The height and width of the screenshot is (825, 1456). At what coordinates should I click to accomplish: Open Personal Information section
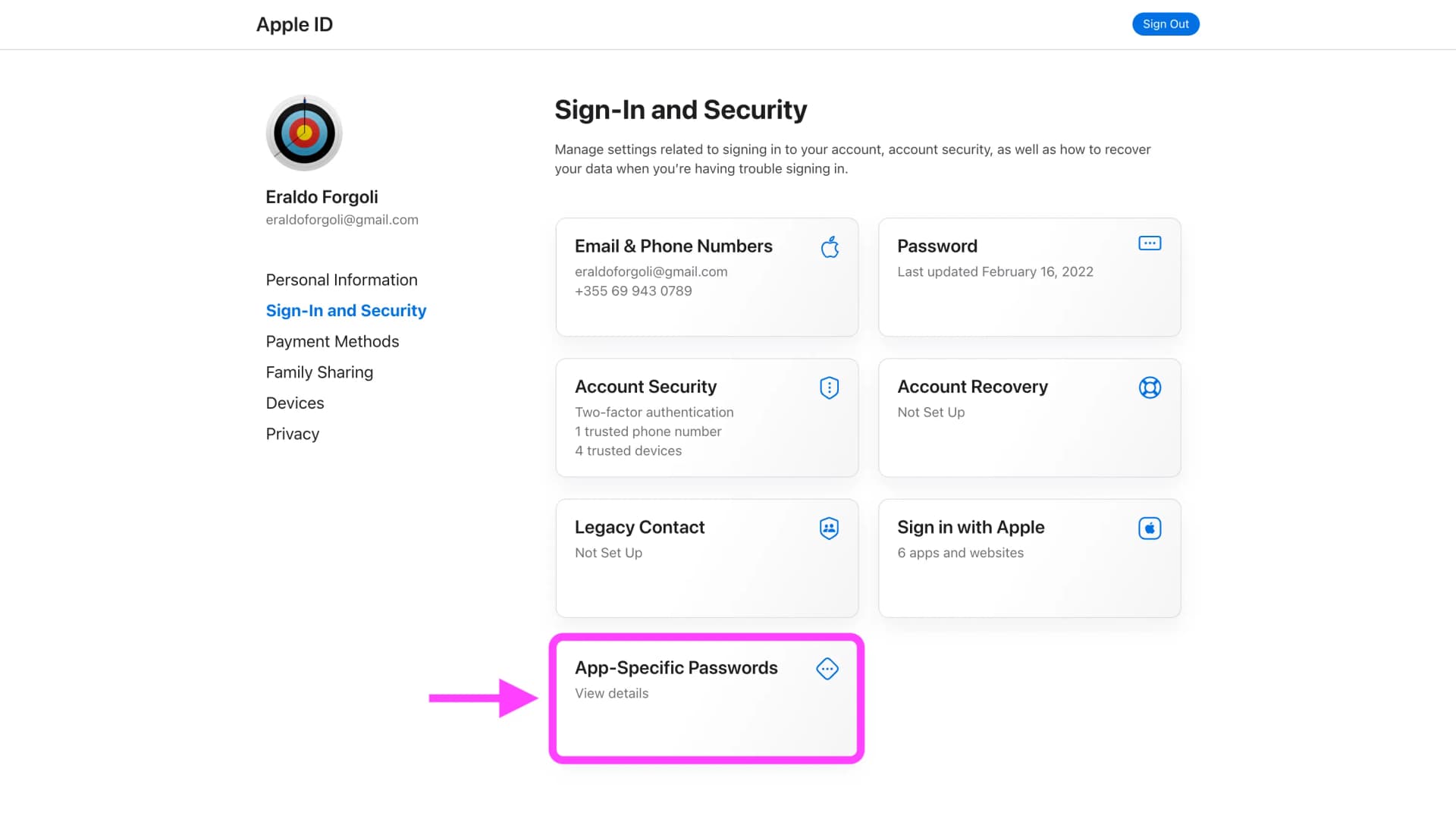[x=341, y=280]
